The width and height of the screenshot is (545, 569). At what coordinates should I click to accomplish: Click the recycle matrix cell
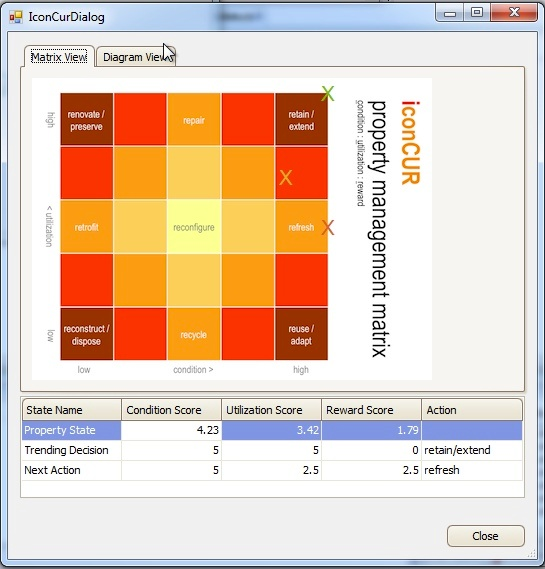coord(194,334)
